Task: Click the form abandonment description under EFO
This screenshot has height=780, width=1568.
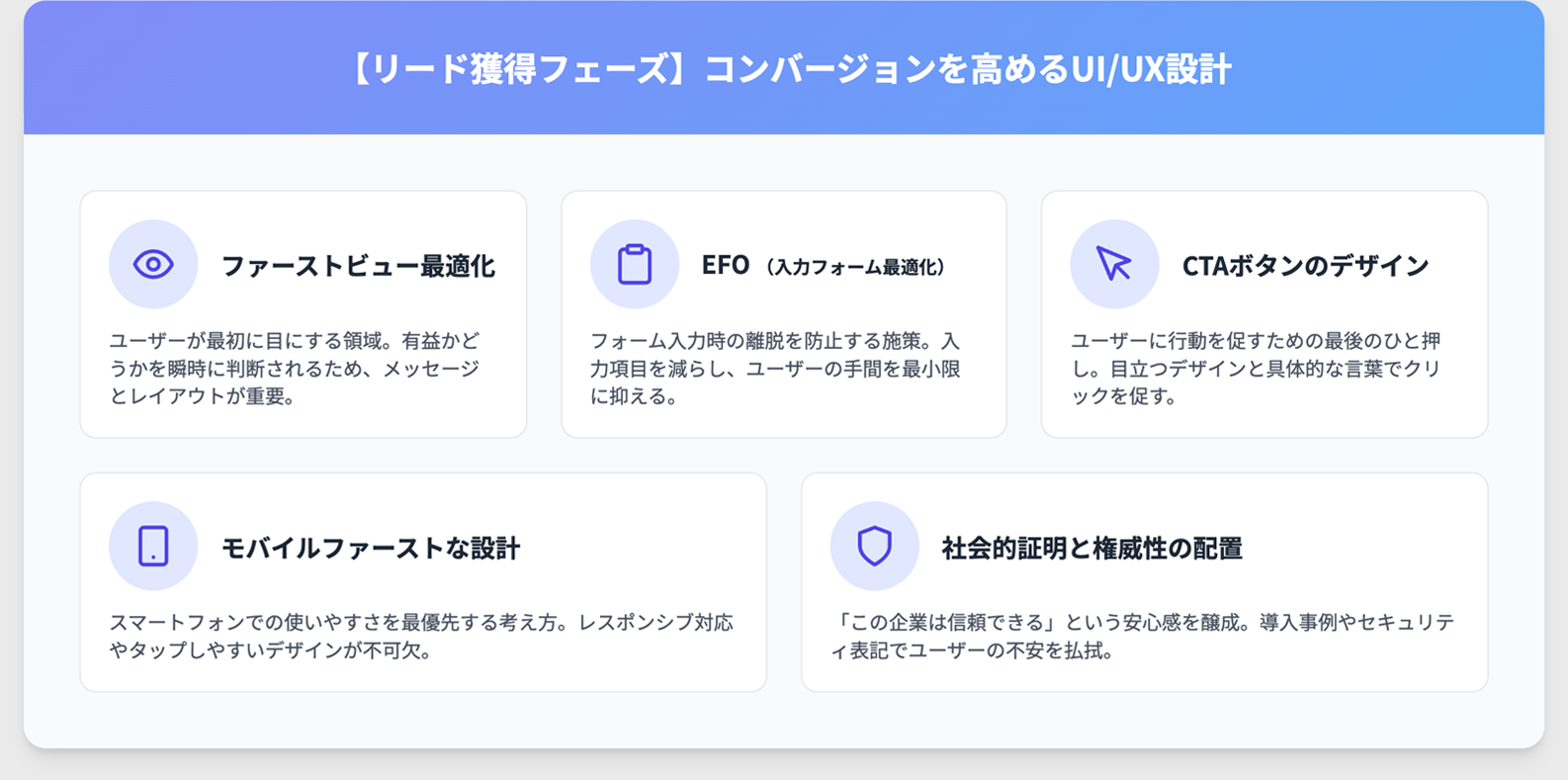Action: point(775,369)
